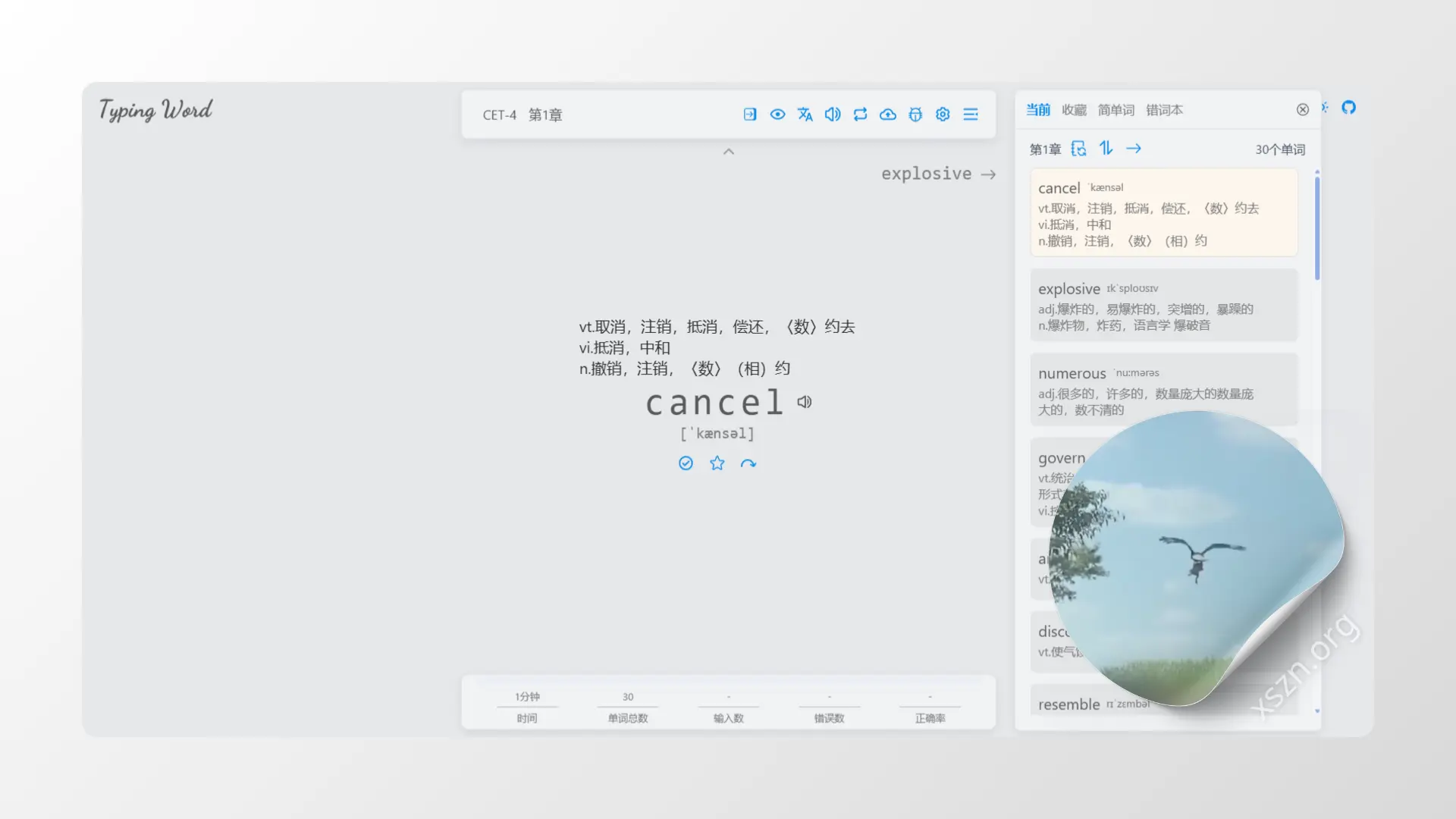Click the skip/exit arrow-in-box icon in toolbar
The image size is (1456, 819).
coord(750,115)
